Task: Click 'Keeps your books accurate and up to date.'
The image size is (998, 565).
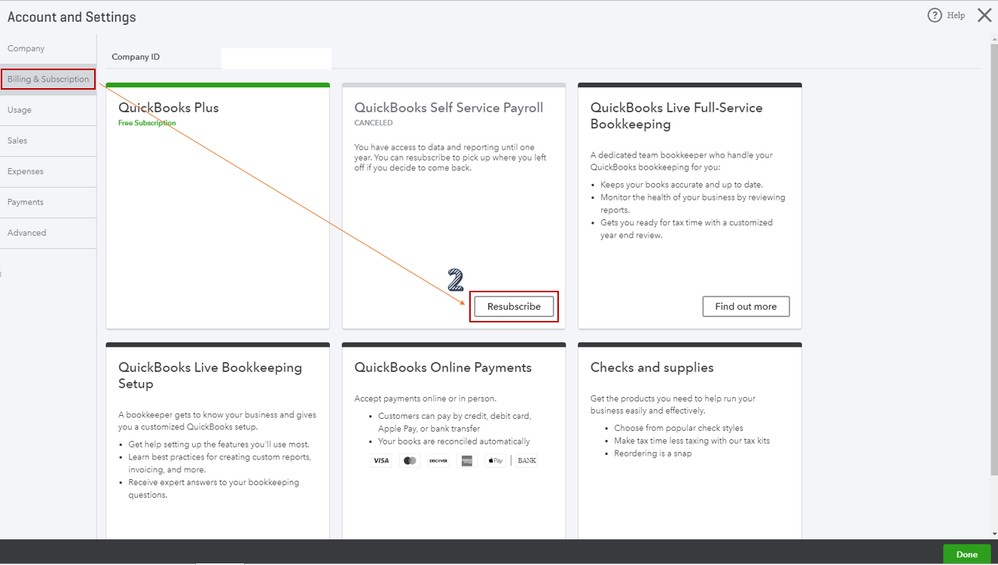Action: click(x=682, y=185)
